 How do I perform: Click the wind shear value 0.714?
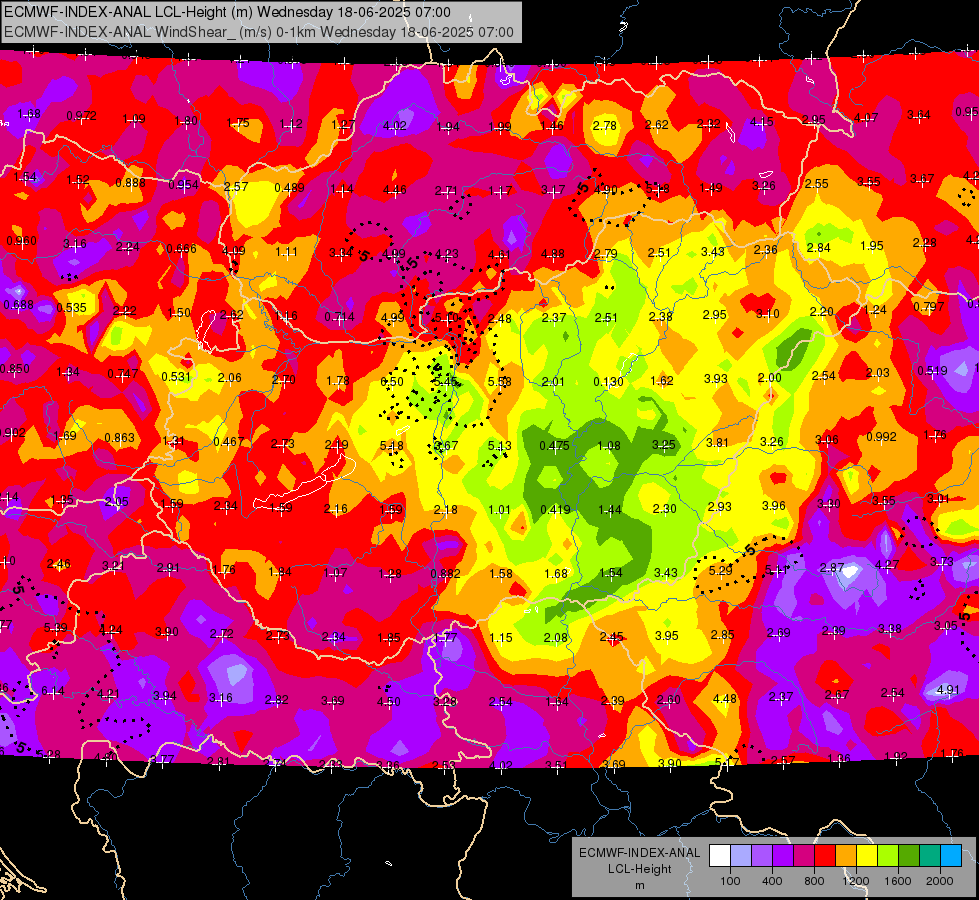(x=339, y=317)
